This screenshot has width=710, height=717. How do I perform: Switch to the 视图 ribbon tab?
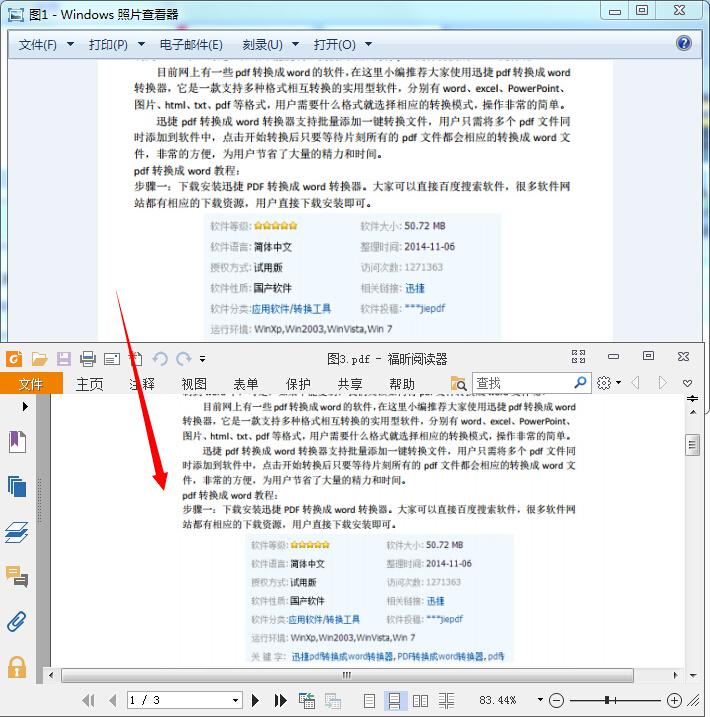[194, 384]
